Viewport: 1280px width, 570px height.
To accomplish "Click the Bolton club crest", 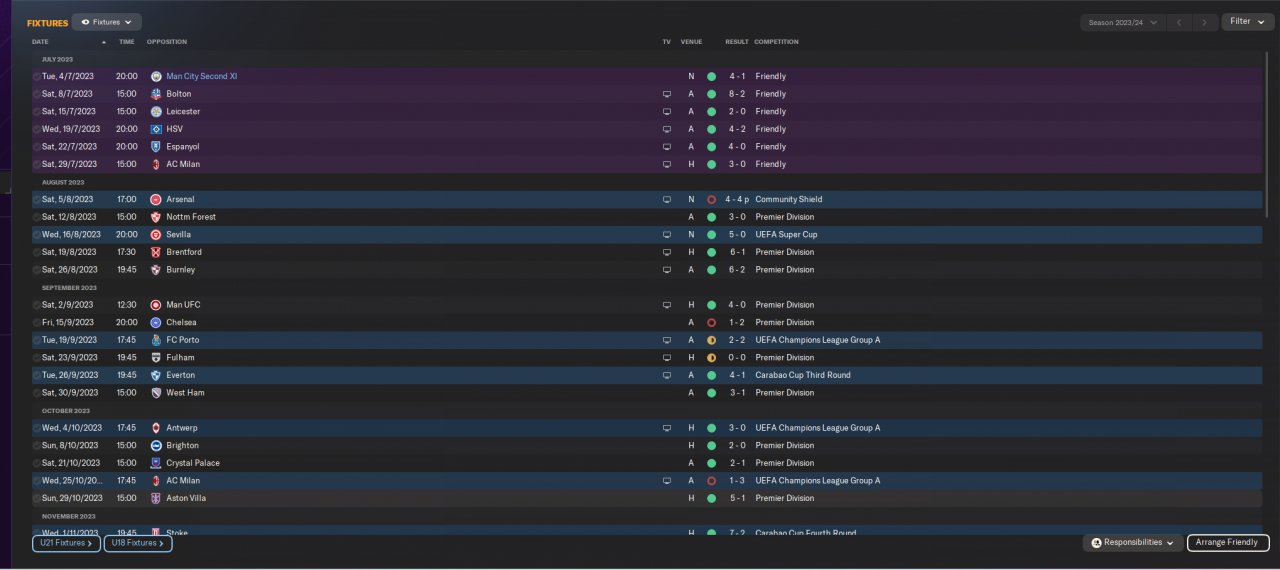I will pyautogui.click(x=156, y=94).
